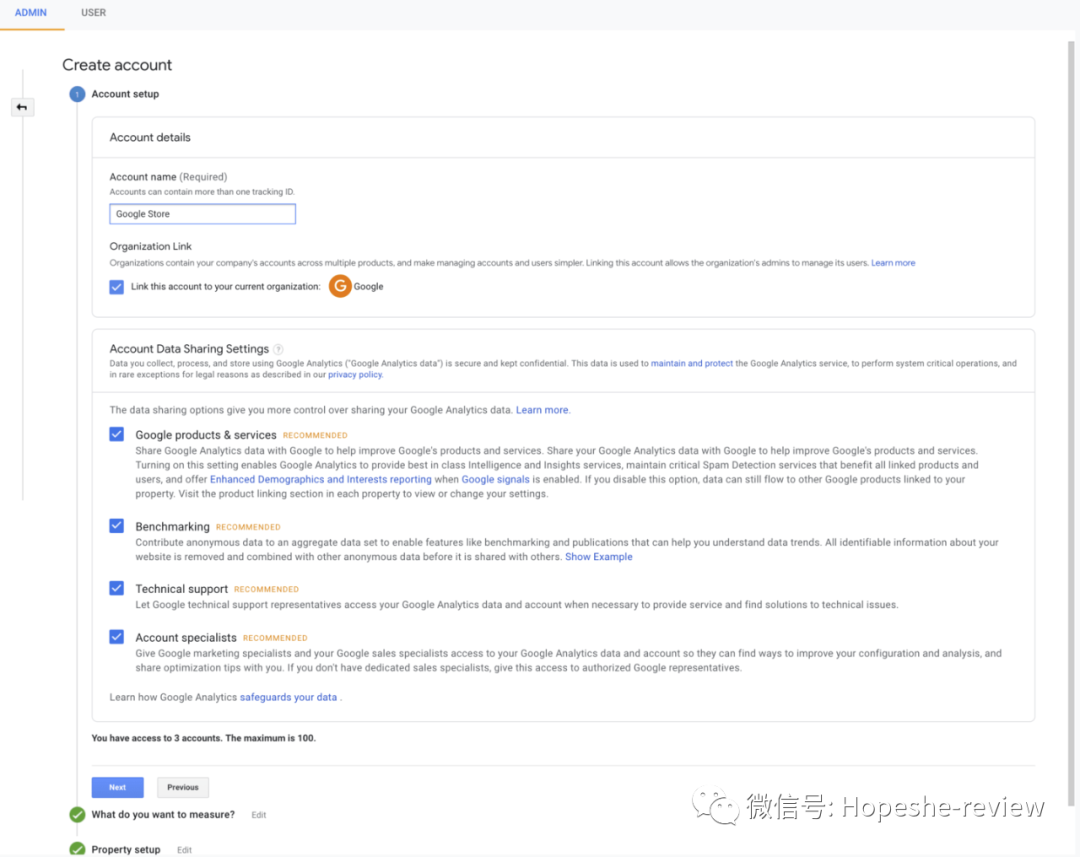1080x857 pixels.
Task: Click the Account name input field
Action: [x=202, y=213]
